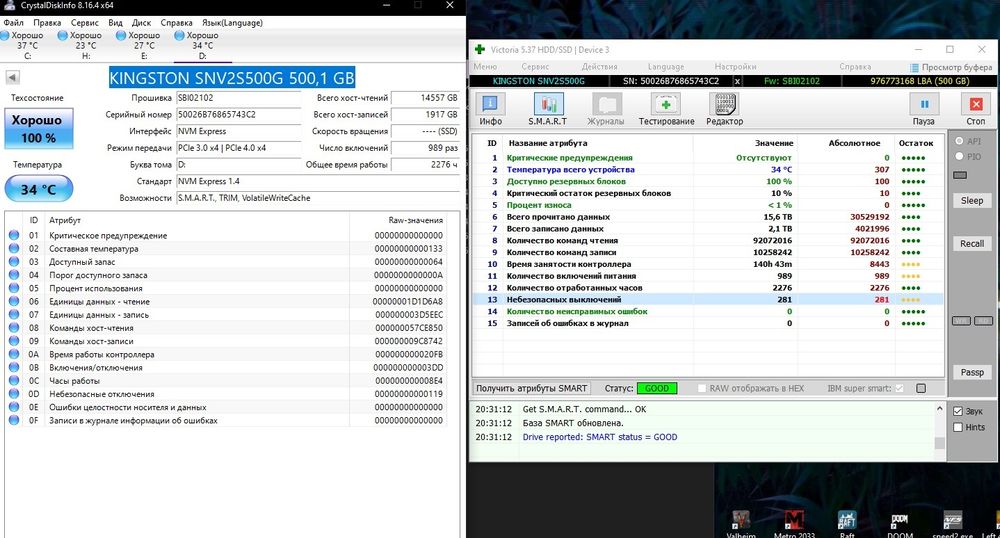The height and width of the screenshot is (538, 1000).
Task: Click the 34 °C temperature button
Action: (x=39, y=189)
